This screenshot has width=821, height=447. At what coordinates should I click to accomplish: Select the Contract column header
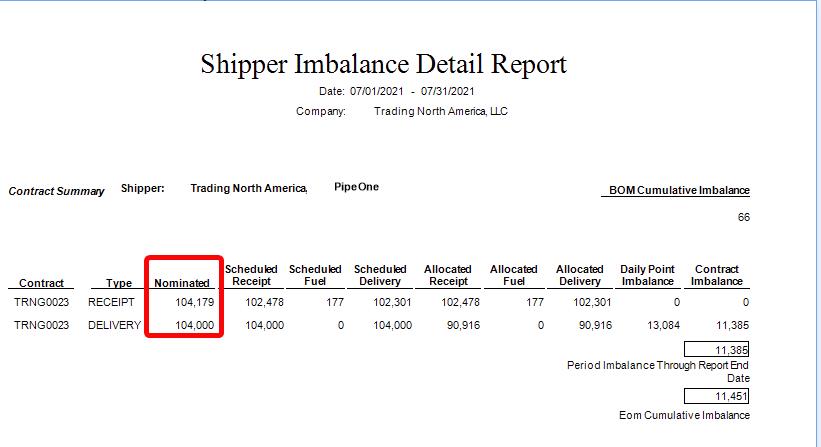tap(41, 283)
